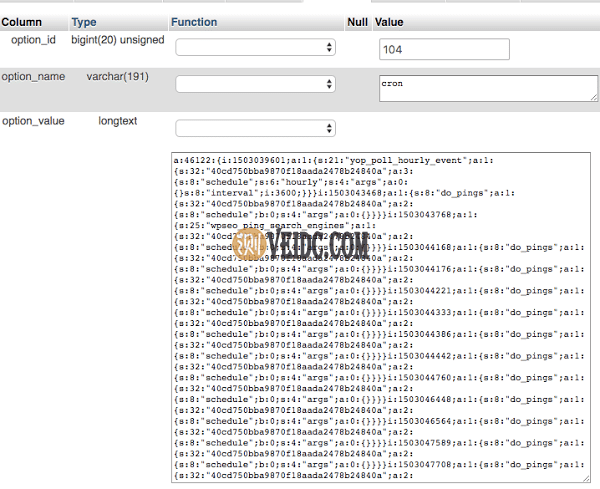600x489 pixels.
Task: Click the Column header label
Action: click(21, 22)
